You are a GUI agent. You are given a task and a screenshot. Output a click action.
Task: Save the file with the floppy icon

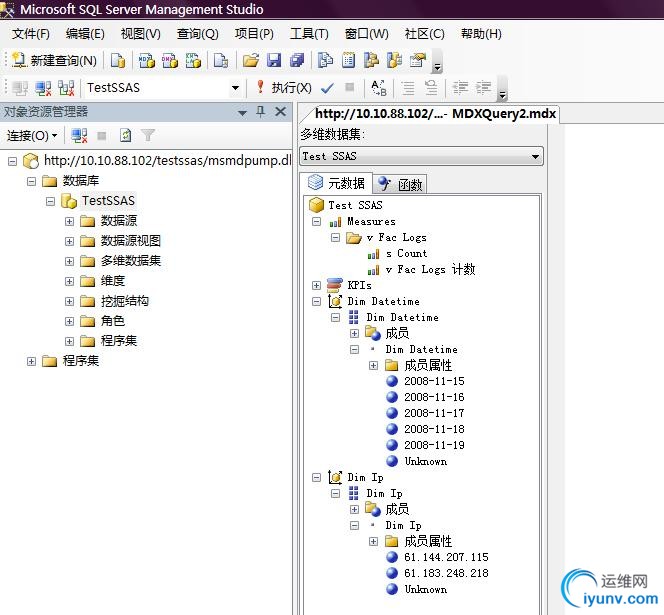[x=274, y=61]
